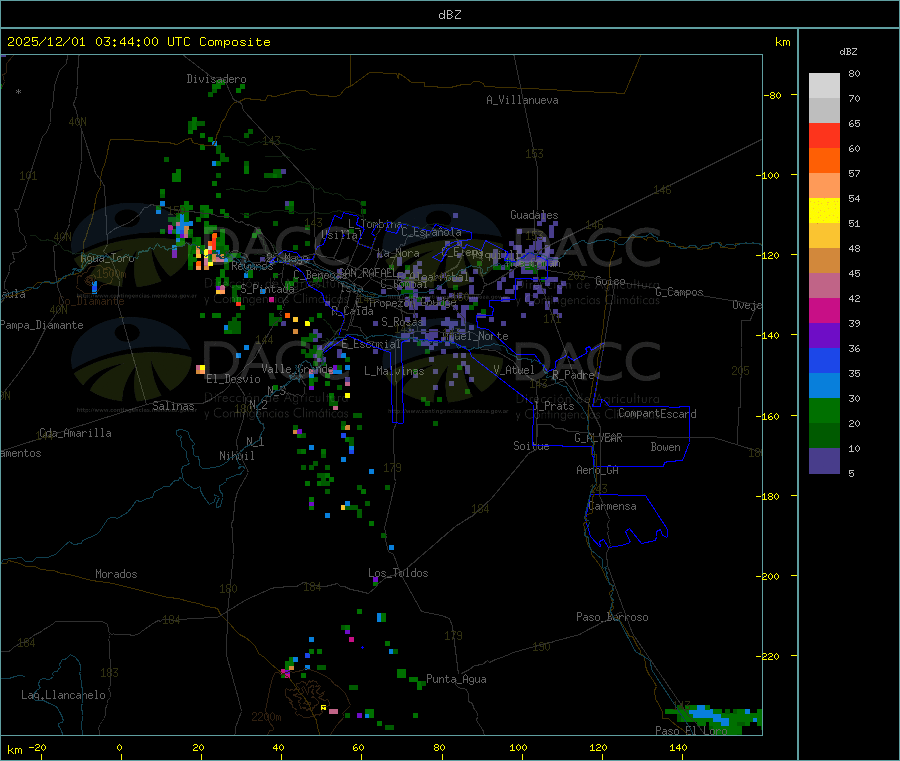Click the G_ALVEAR map label
Viewport: 900px width, 761px height.
598,438
